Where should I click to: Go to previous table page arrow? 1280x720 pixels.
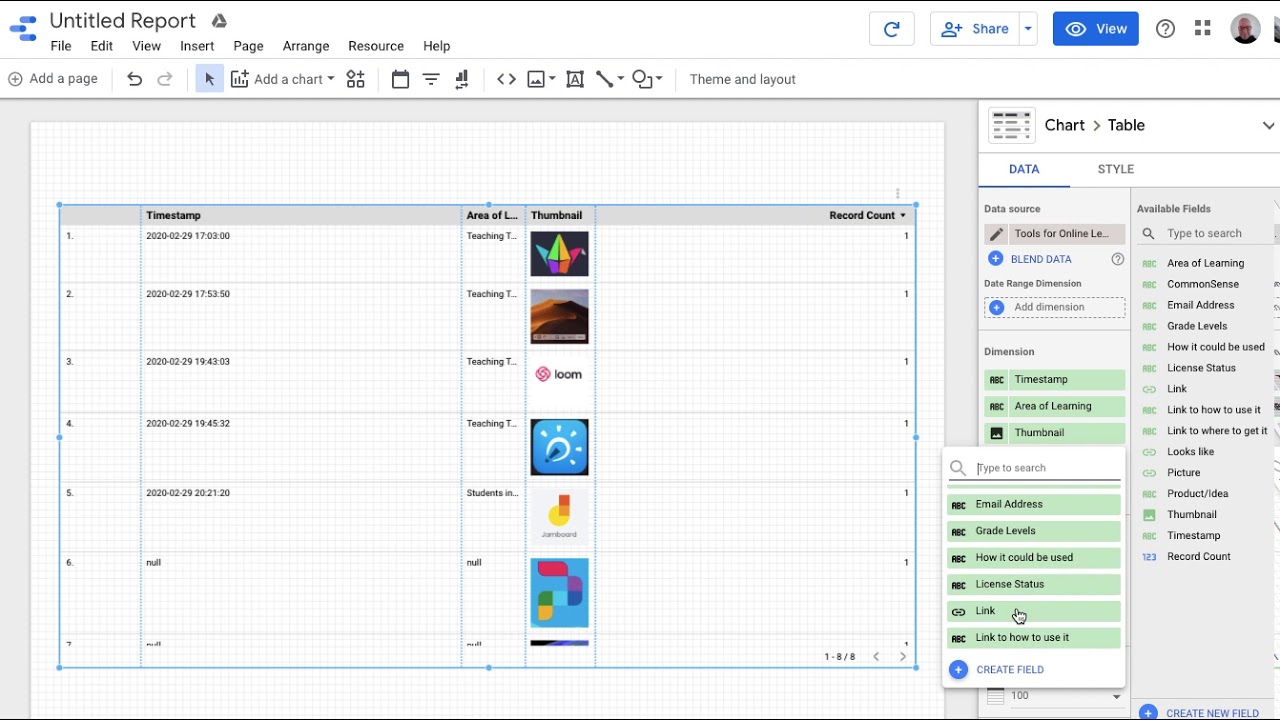pos(876,657)
